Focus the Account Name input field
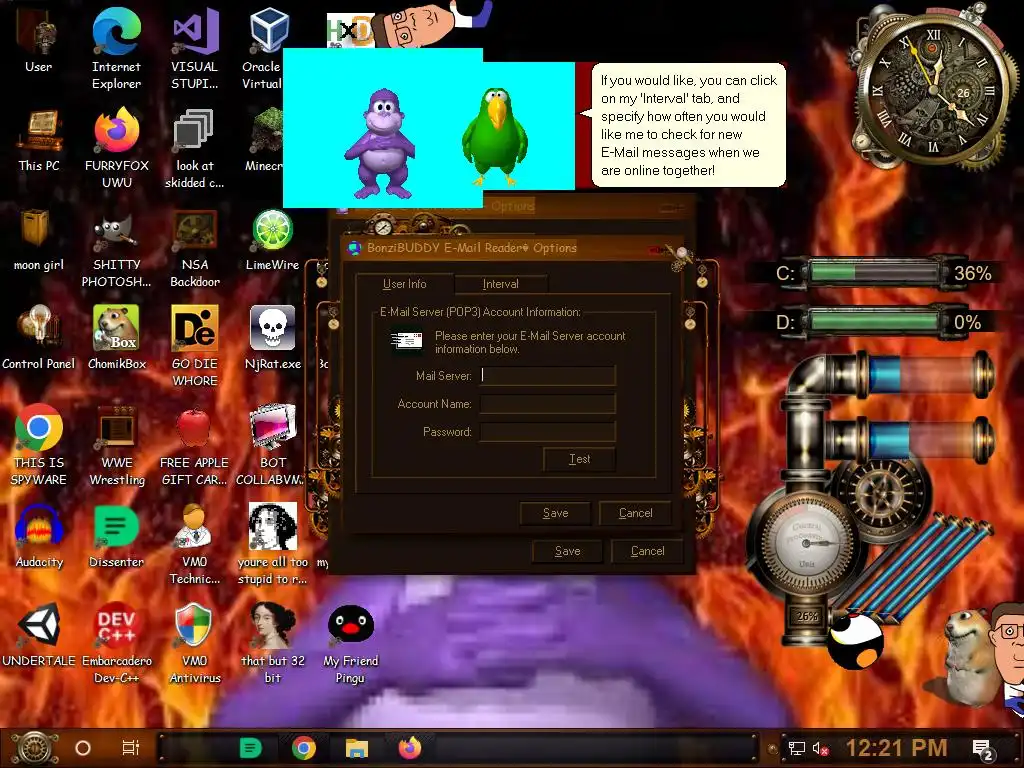 coord(548,404)
